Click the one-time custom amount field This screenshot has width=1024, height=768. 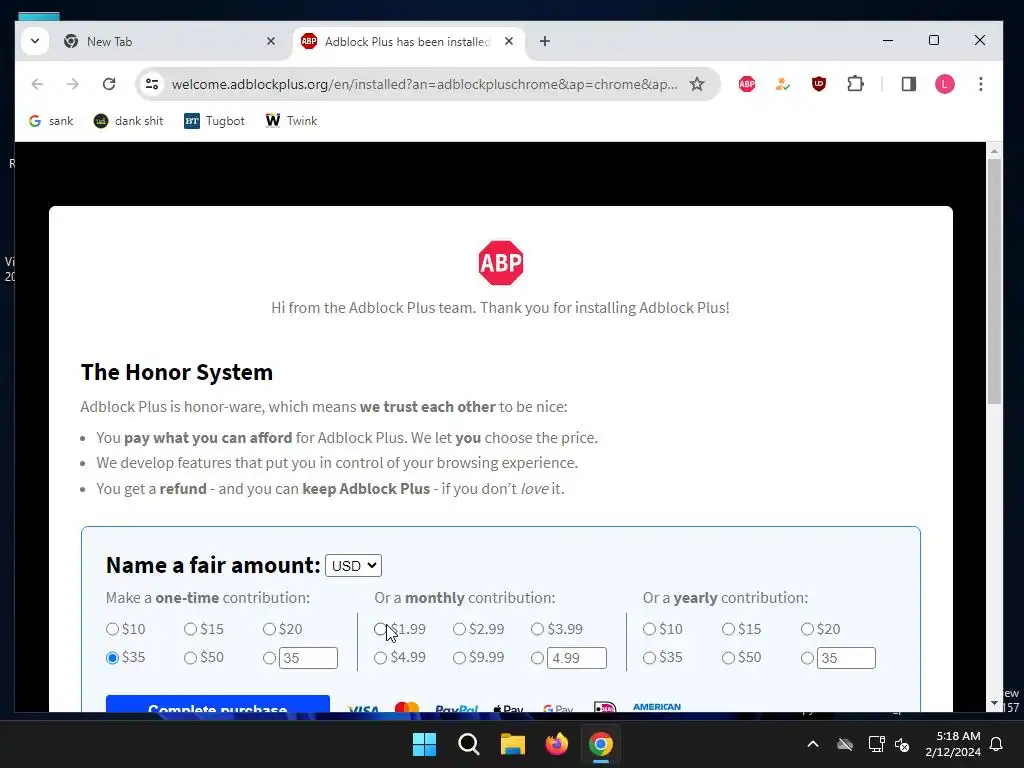[308, 658]
